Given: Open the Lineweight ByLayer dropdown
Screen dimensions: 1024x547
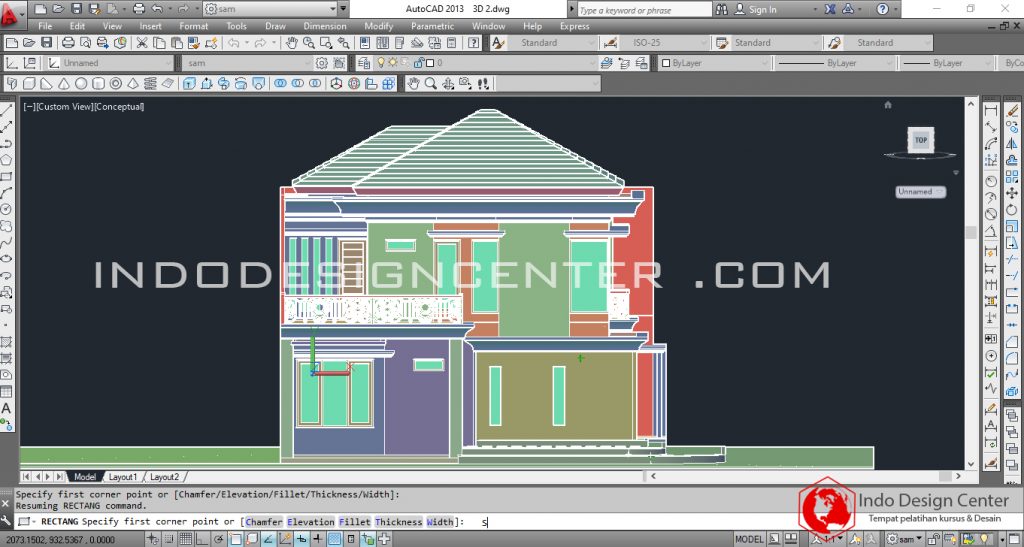Looking at the screenshot, I should point(947,63).
